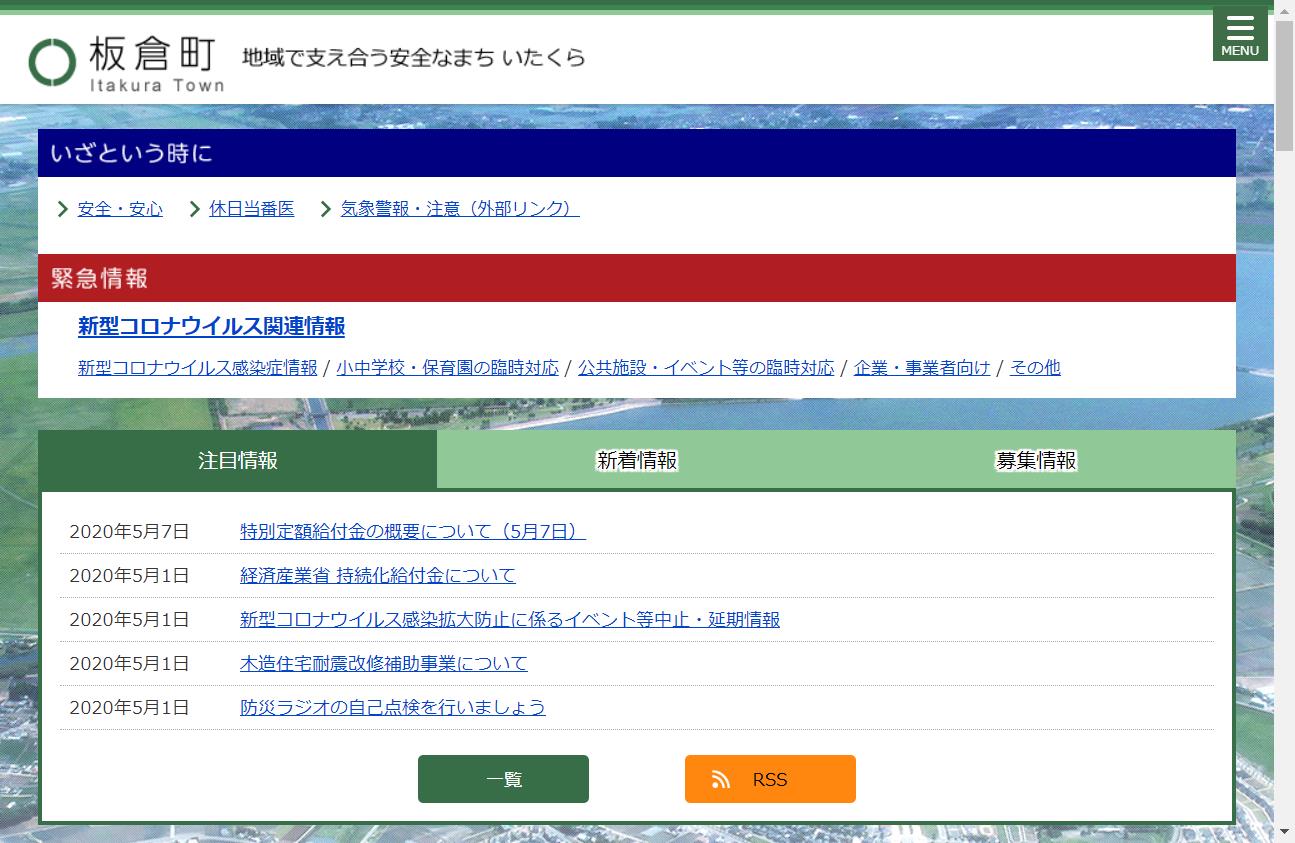Open 公共施設・イベント等の臨時対応 link
The height and width of the screenshot is (843, 1295).
pyautogui.click(x=705, y=368)
